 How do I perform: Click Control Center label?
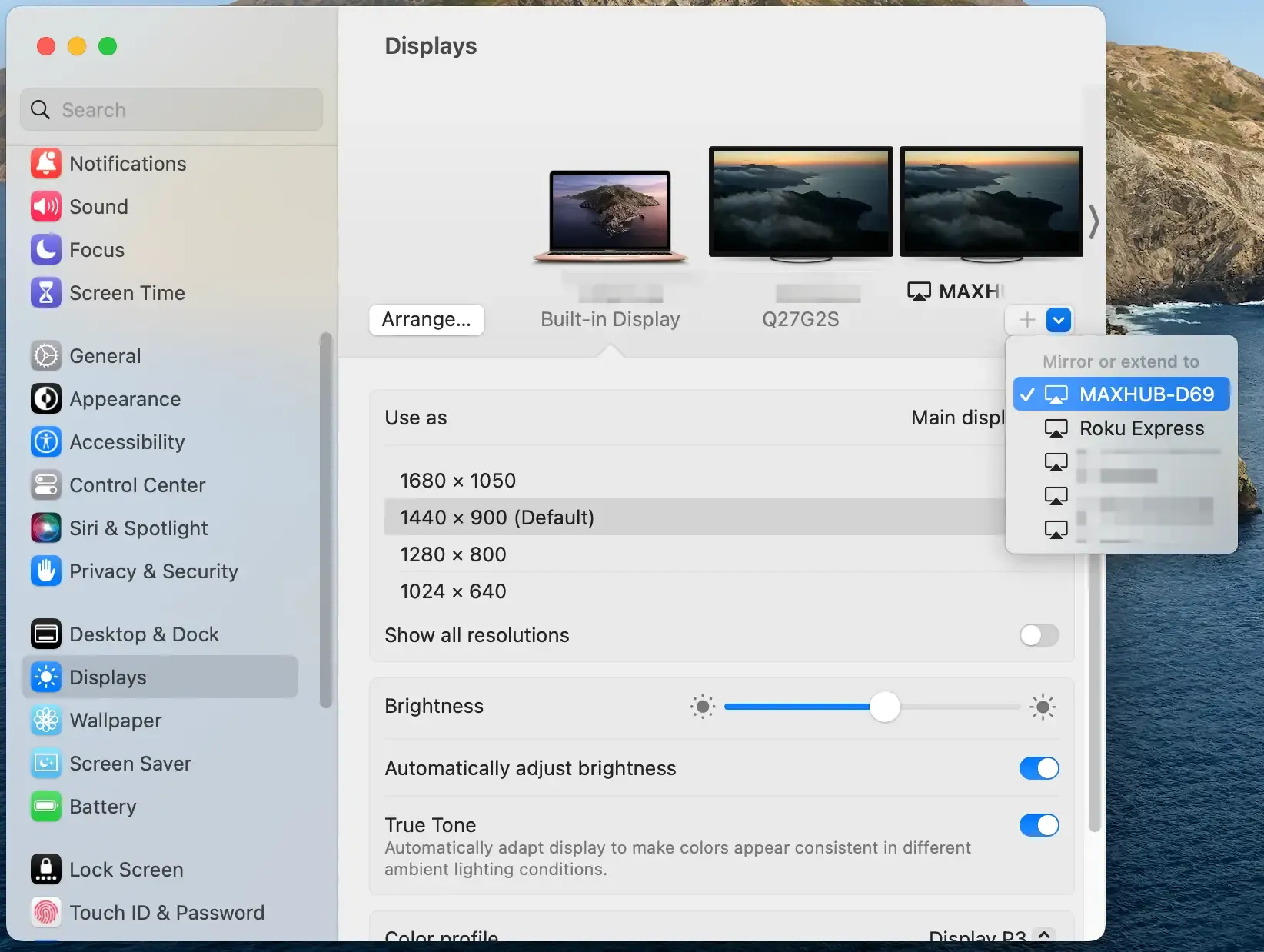point(137,485)
